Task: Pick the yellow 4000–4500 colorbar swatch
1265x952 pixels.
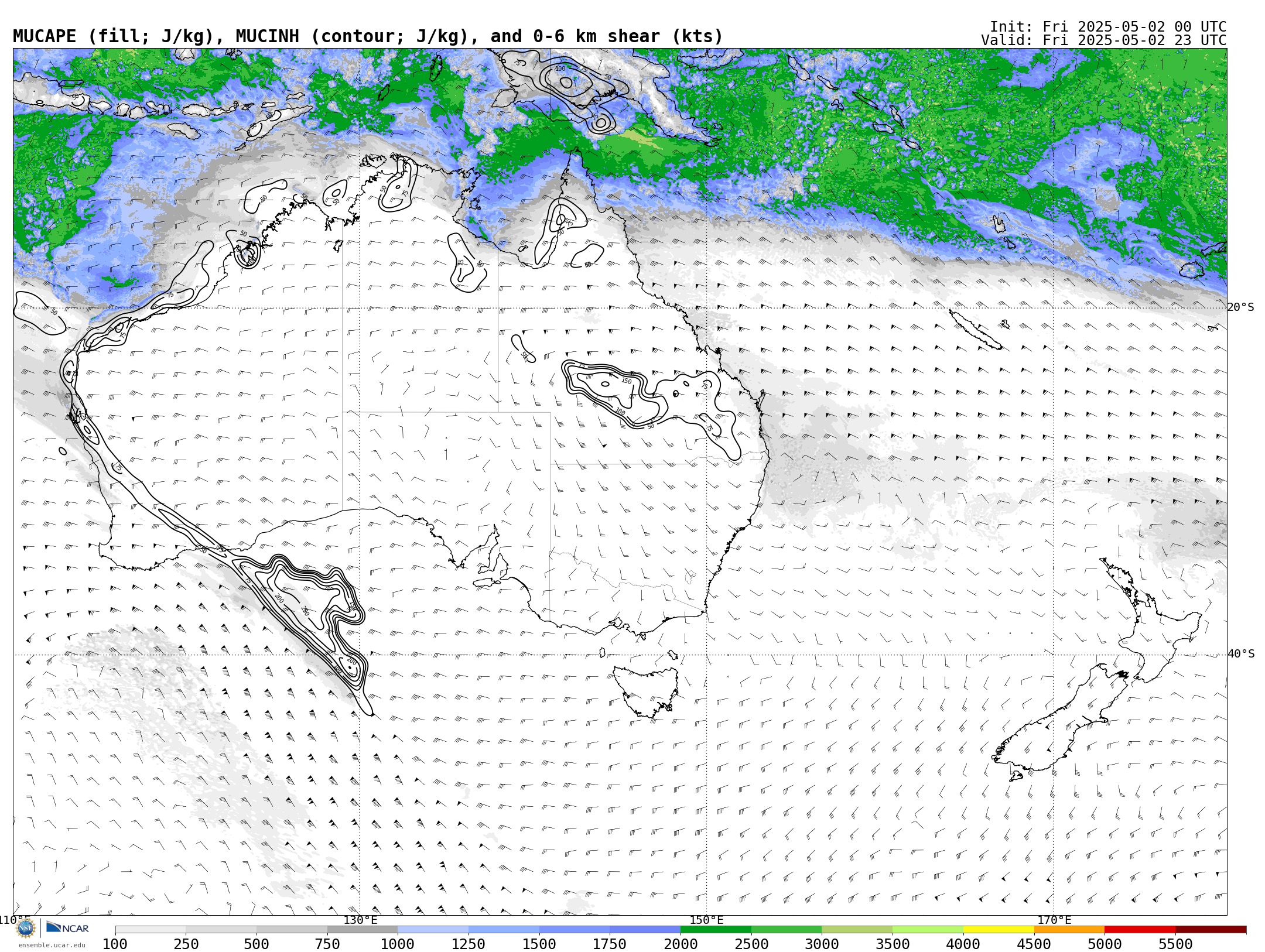Action: 999,930
